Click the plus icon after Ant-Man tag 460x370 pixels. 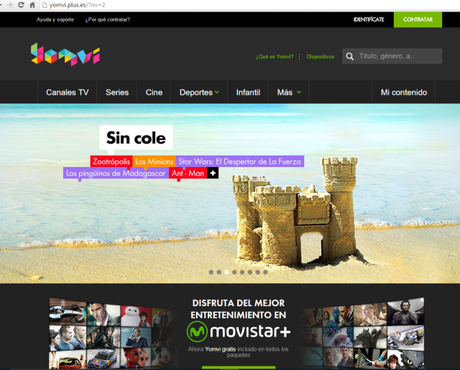(x=213, y=173)
